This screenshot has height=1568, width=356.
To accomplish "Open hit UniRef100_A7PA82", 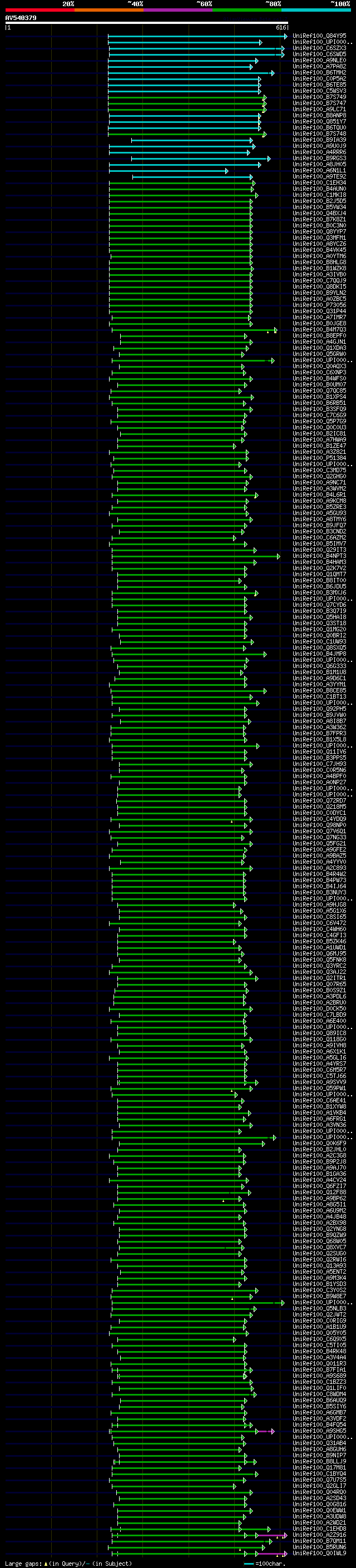I will pyautogui.click(x=319, y=66).
